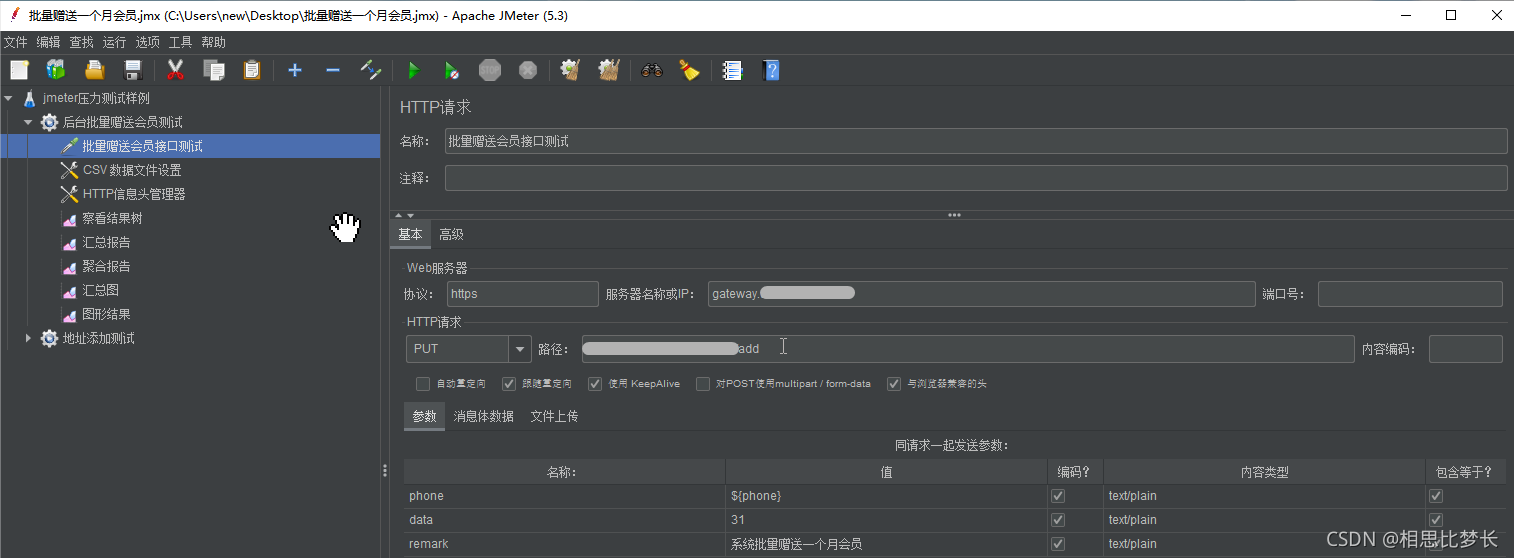Viewport: 1514px width, 558px height.
Task: Click the Shutdown toolbar icon
Action: (528, 70)
